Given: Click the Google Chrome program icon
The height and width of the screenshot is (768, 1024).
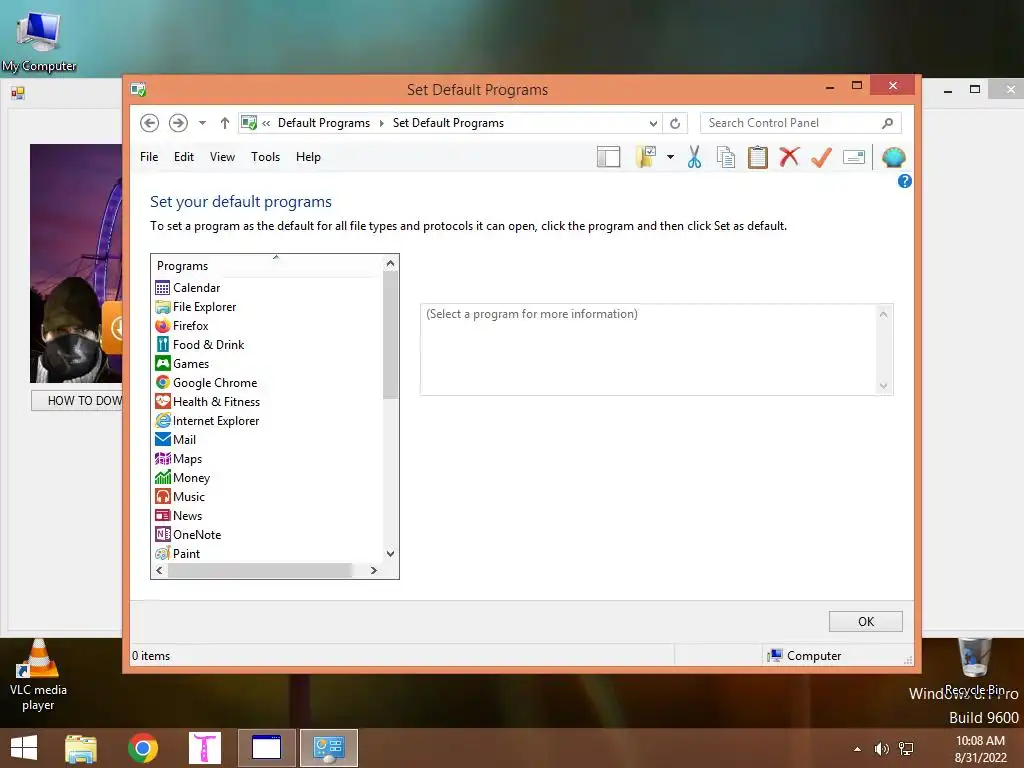Looking at the screenshot, I should pos(163,383).
